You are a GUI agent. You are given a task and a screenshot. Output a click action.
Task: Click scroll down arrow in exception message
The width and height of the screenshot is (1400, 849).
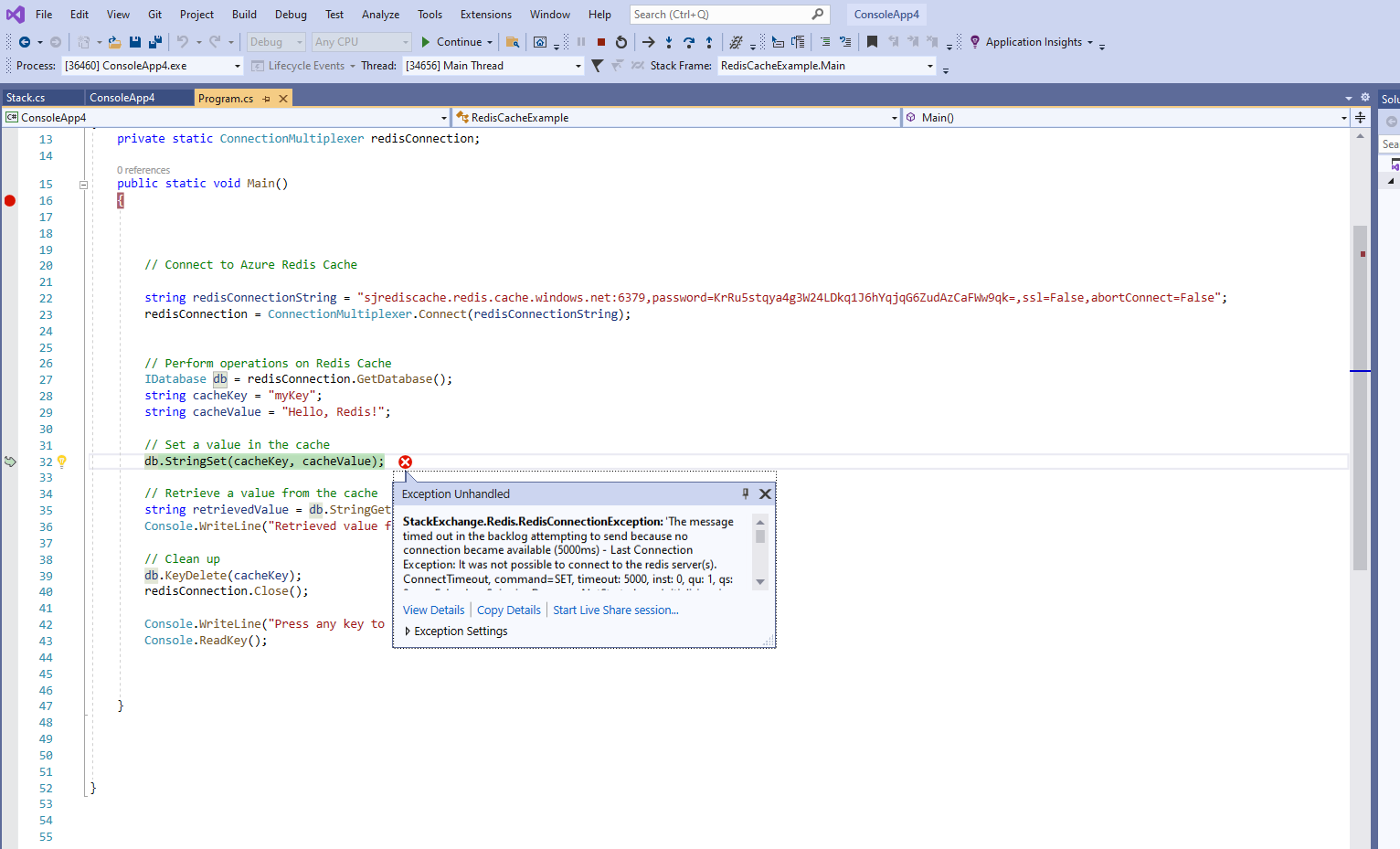(x=760, y=582)
